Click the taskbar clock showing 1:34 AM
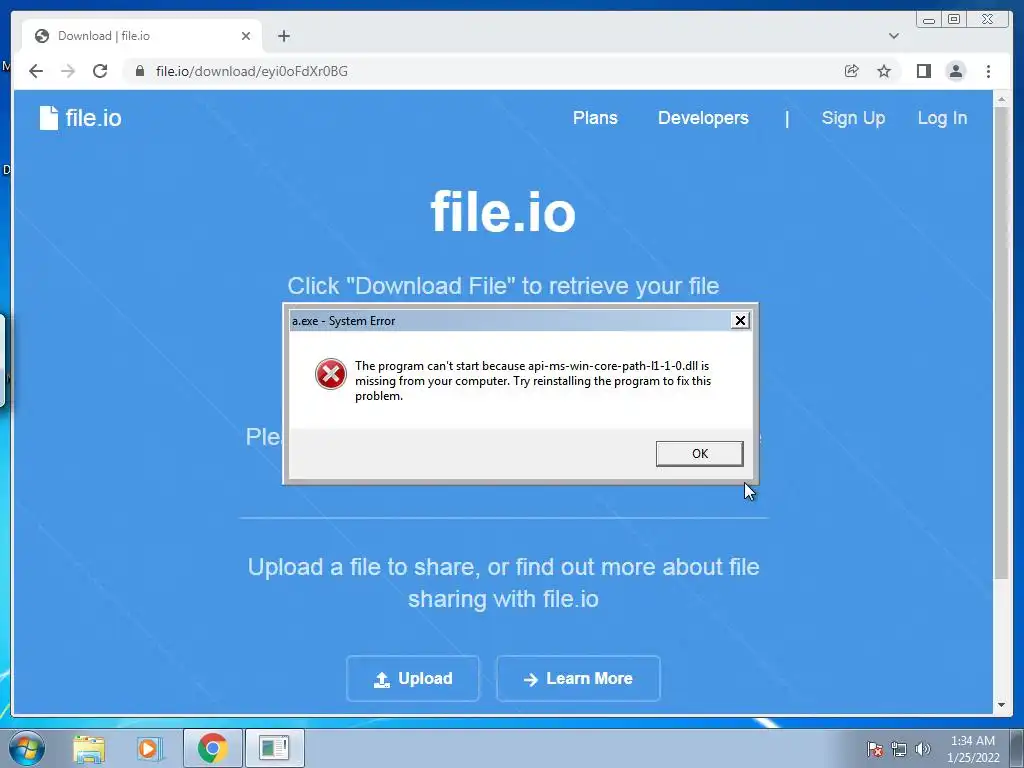The image size is (1024, 768). pyautogui.click(x=972, y=749)
